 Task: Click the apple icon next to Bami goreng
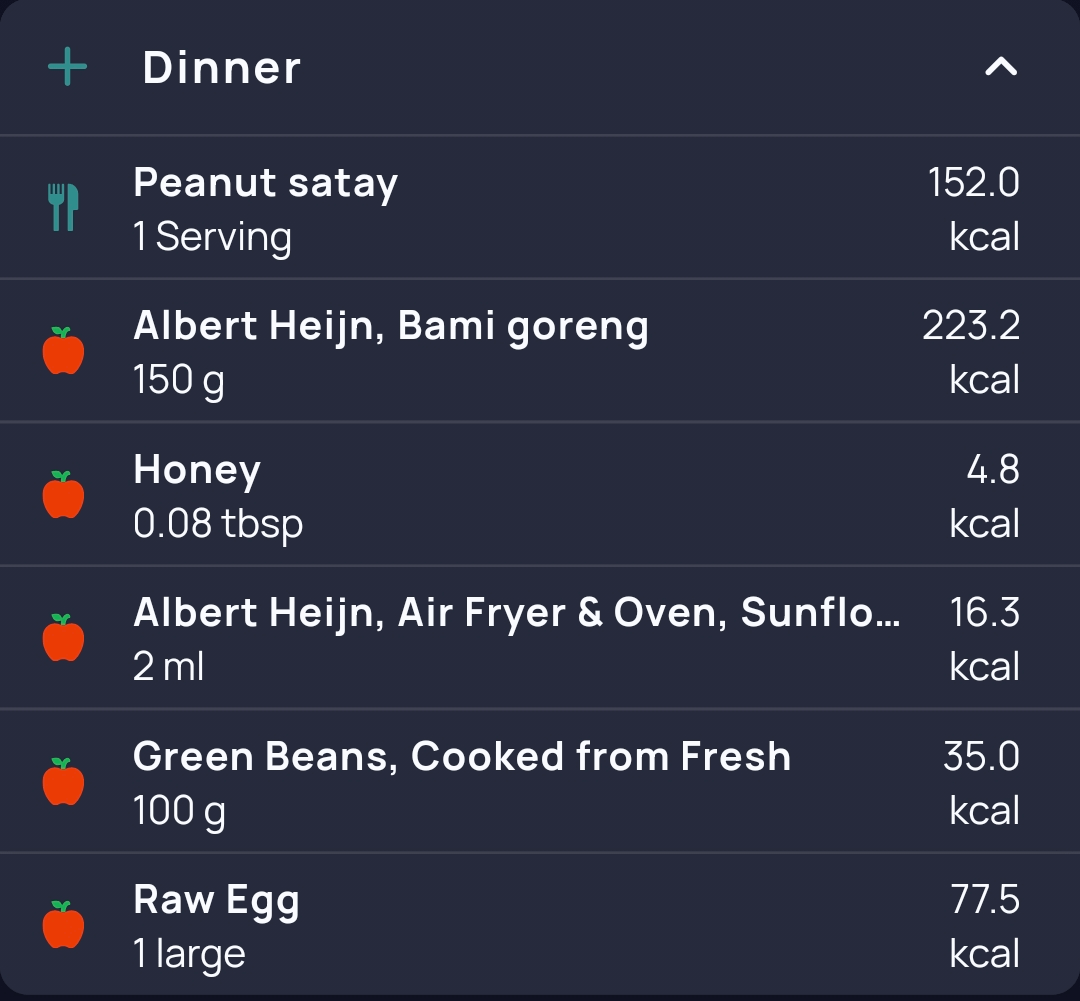point(63,351)
